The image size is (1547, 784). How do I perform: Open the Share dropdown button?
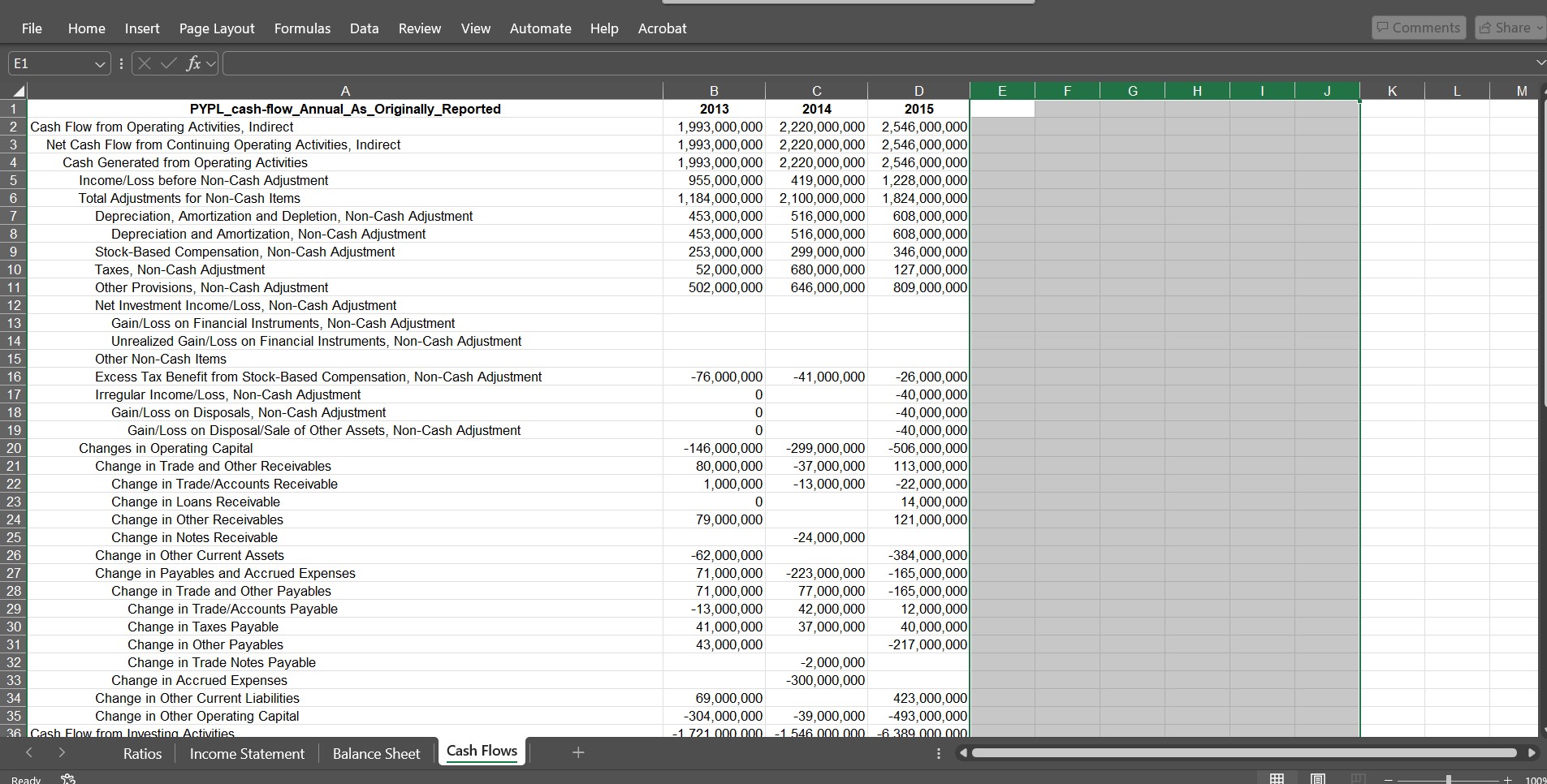click(x=1510, y=28)
